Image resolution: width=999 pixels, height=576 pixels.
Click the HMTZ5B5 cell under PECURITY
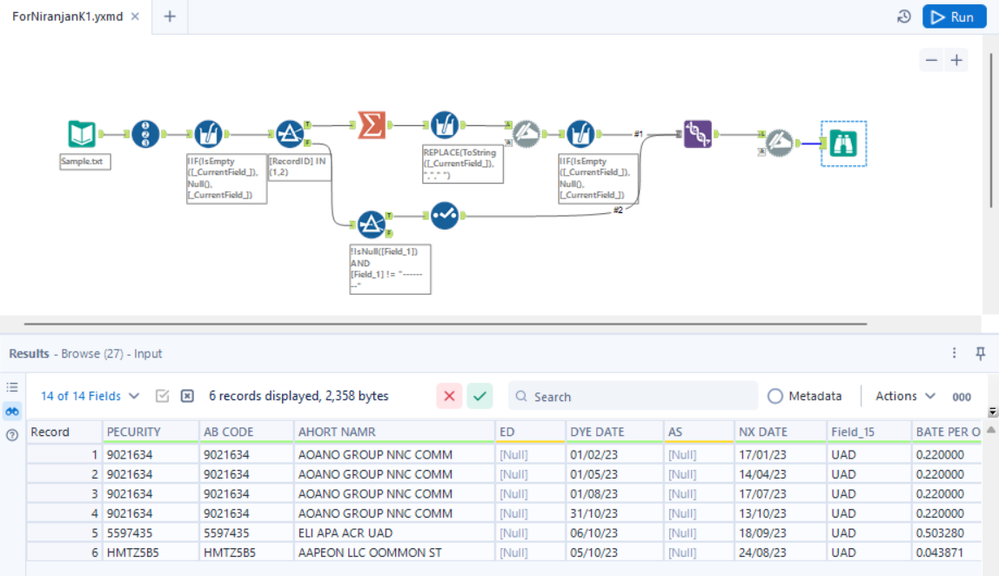[150, 552]
